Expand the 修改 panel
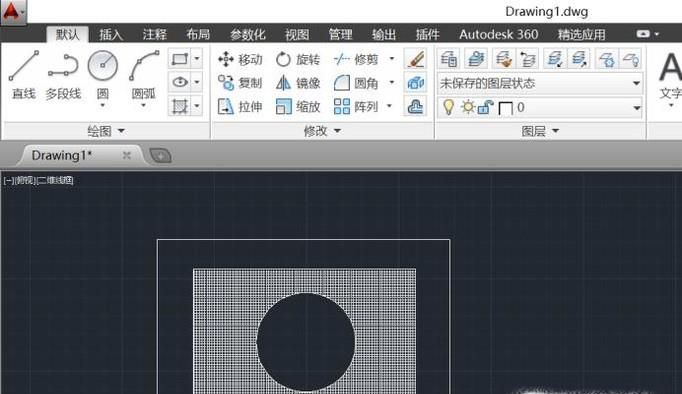The width and height of the screenshot is (682, 394). tap(322, 130)
